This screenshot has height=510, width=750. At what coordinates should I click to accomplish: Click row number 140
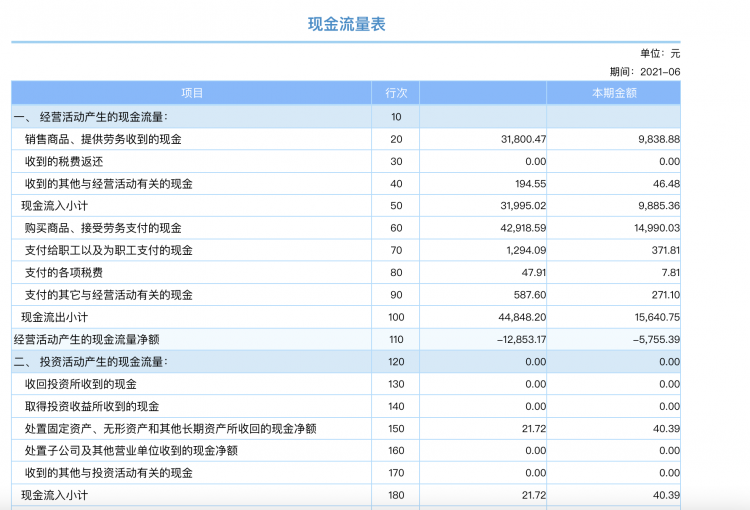396,406
